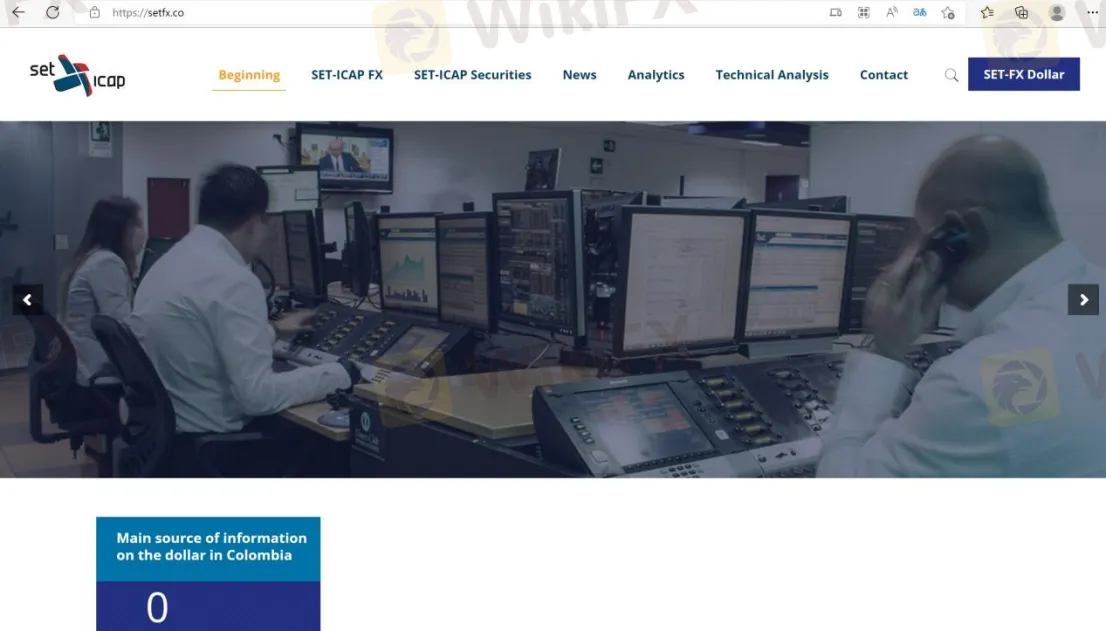Open the Collections icon
This screenshot has height=631, width=1106.
1021,12
